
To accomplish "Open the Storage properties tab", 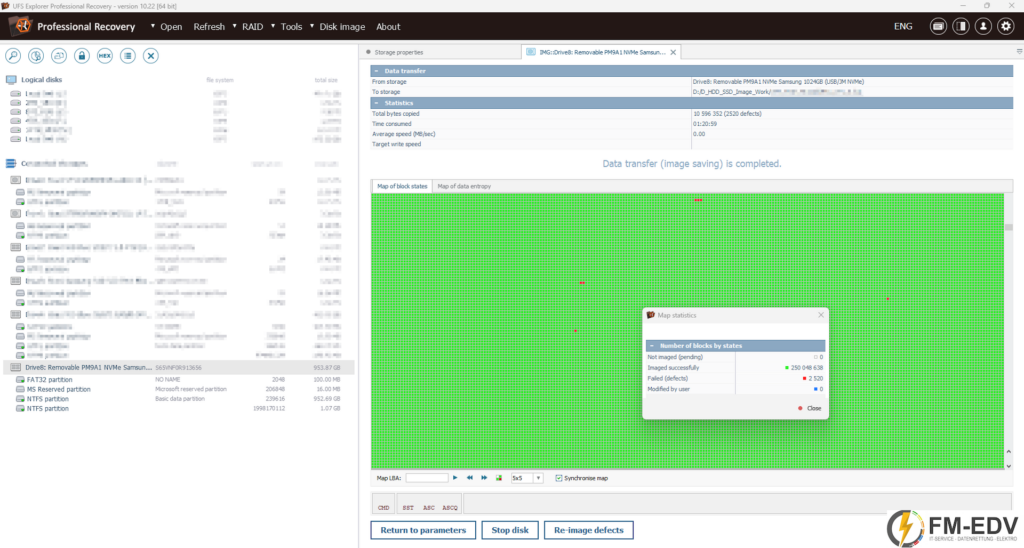I will coord(398,52).
